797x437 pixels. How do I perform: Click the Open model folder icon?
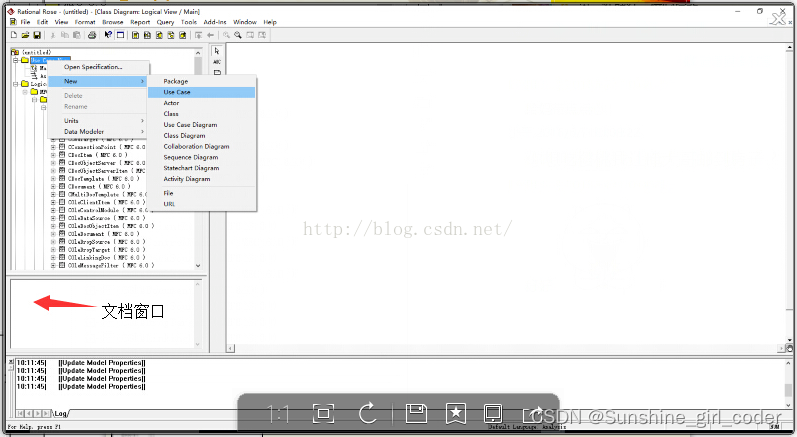(25, 35)
